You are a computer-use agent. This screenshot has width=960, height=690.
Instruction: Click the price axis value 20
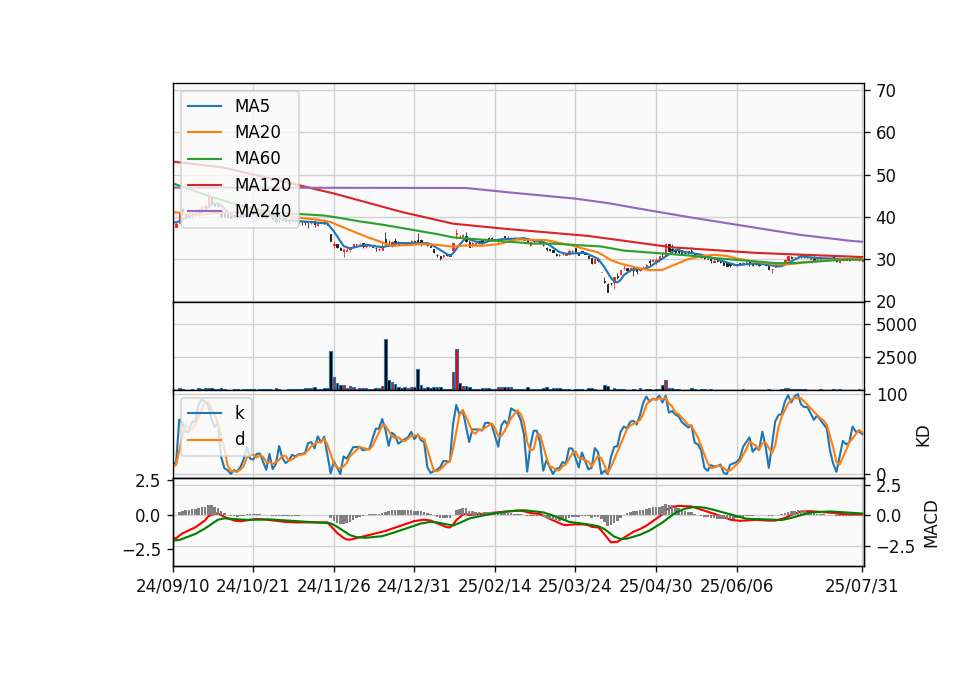pos(885,302)
